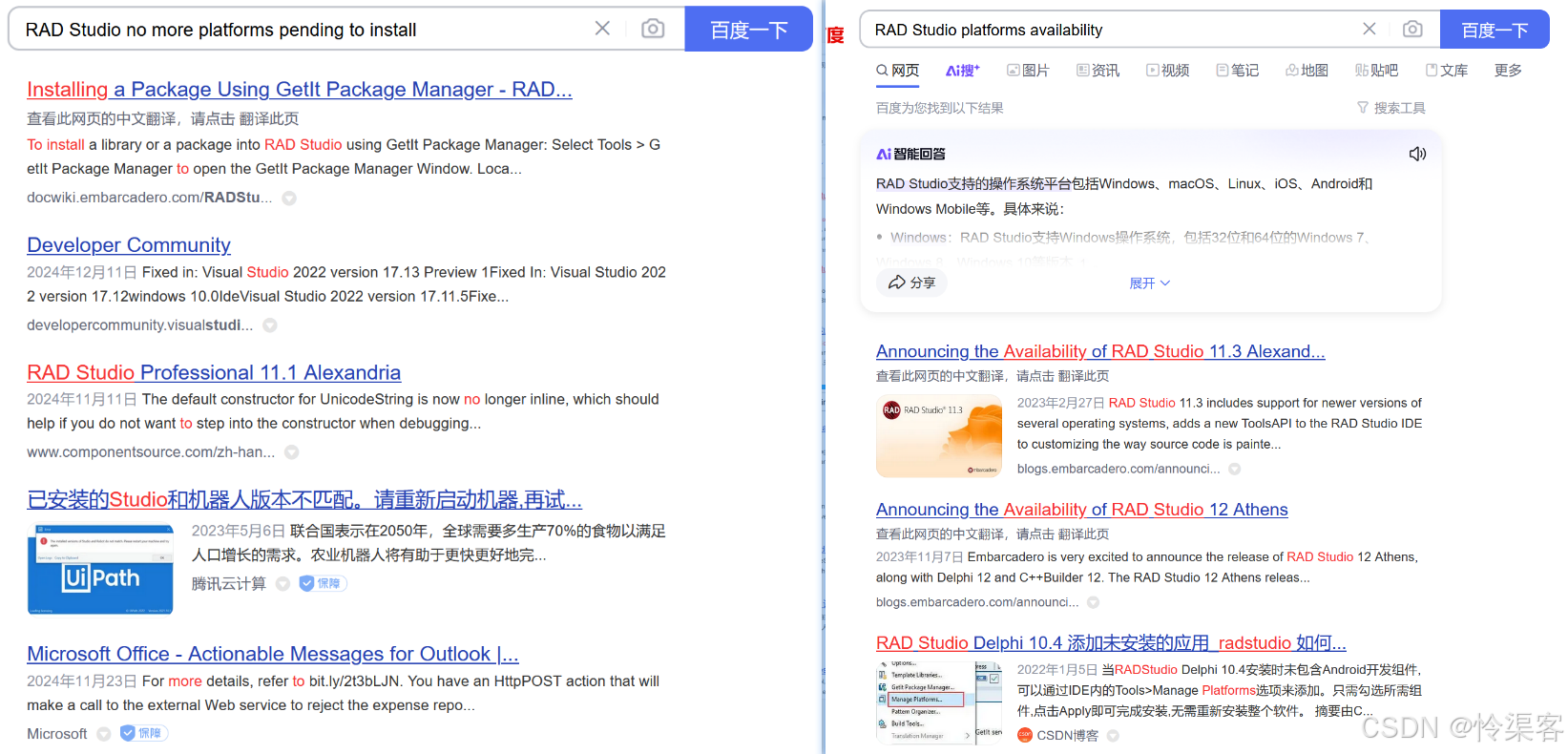Open the Developer Community result

click(x=129, y=244)
